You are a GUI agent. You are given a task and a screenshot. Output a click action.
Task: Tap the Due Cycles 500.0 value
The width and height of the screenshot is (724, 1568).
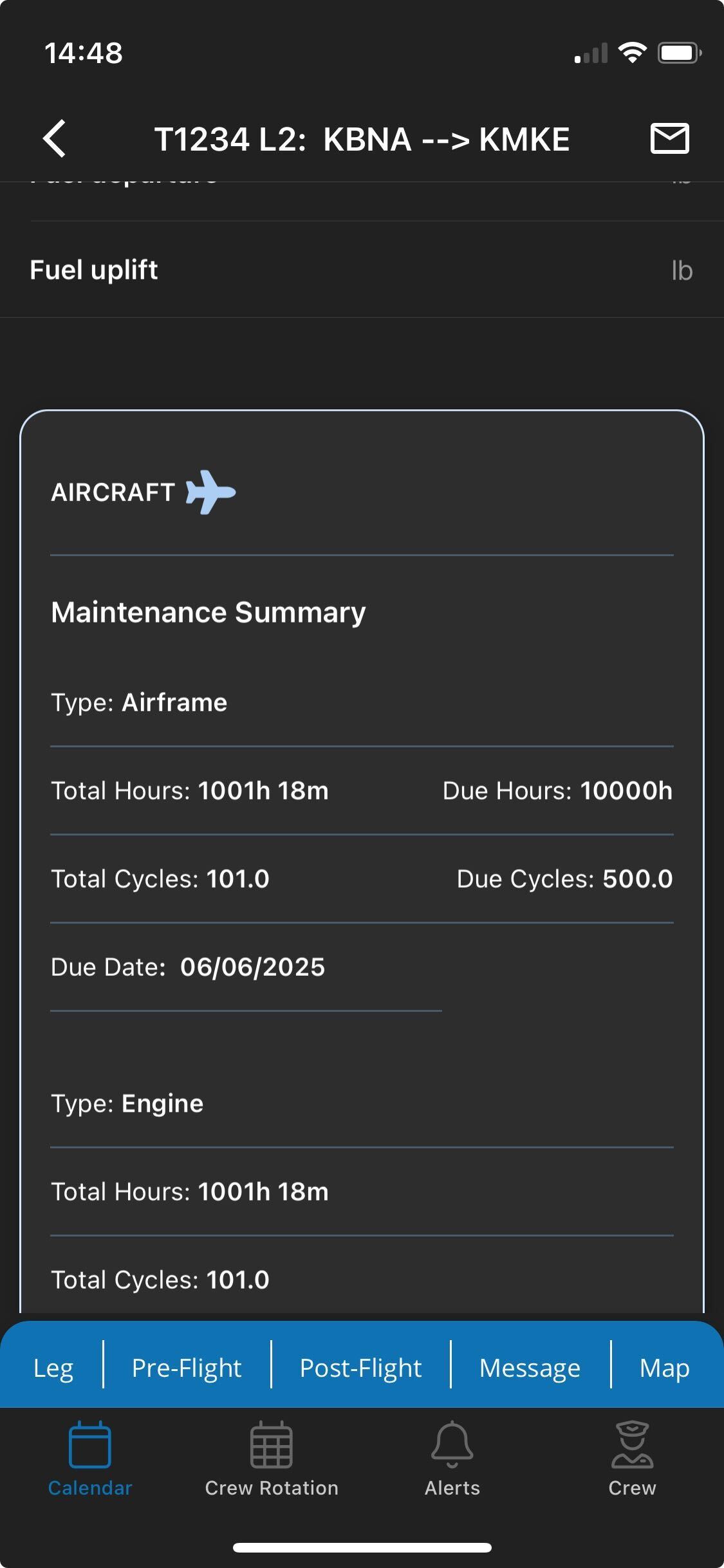637,879
